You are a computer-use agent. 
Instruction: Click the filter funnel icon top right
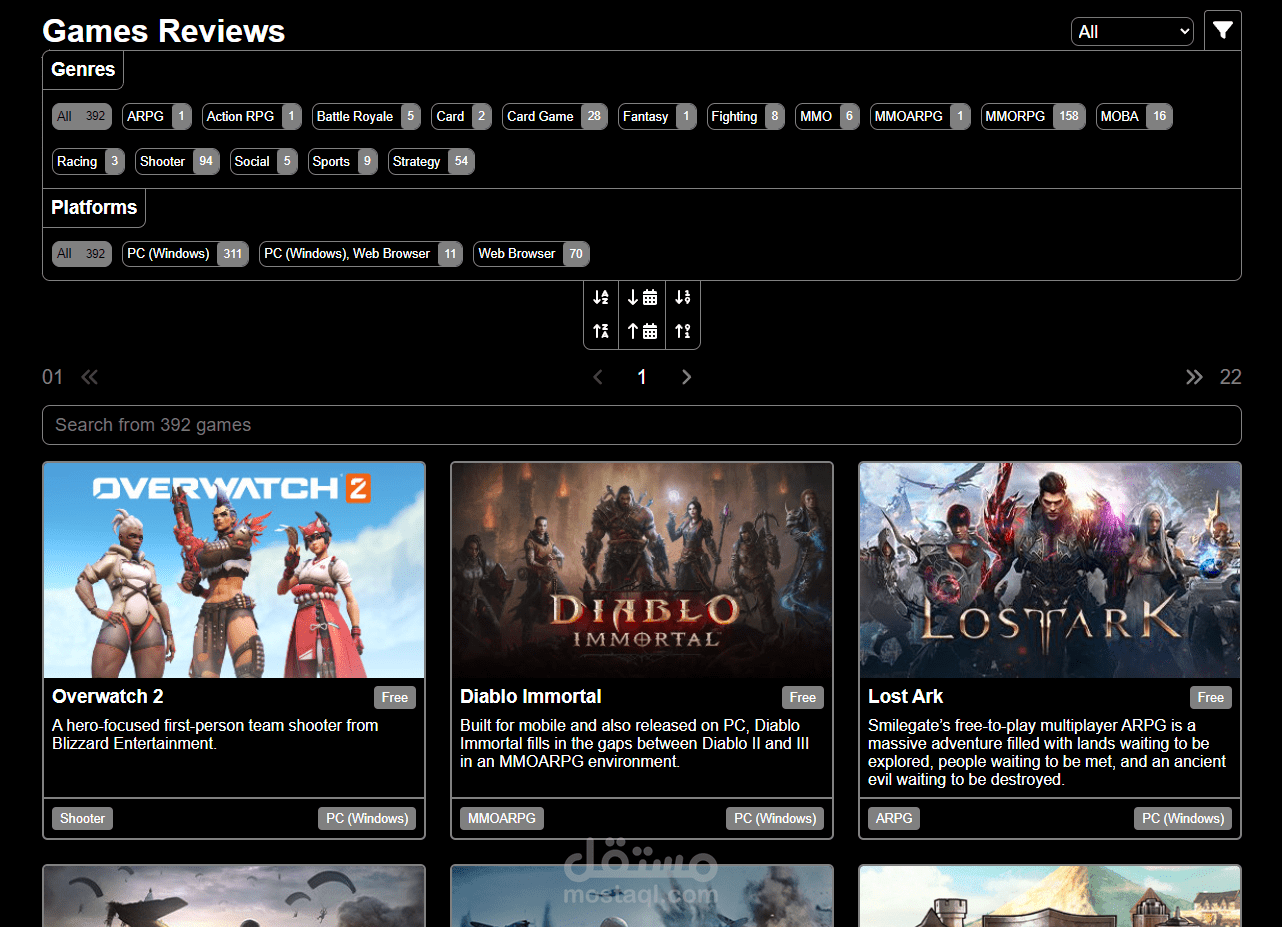1222,30
